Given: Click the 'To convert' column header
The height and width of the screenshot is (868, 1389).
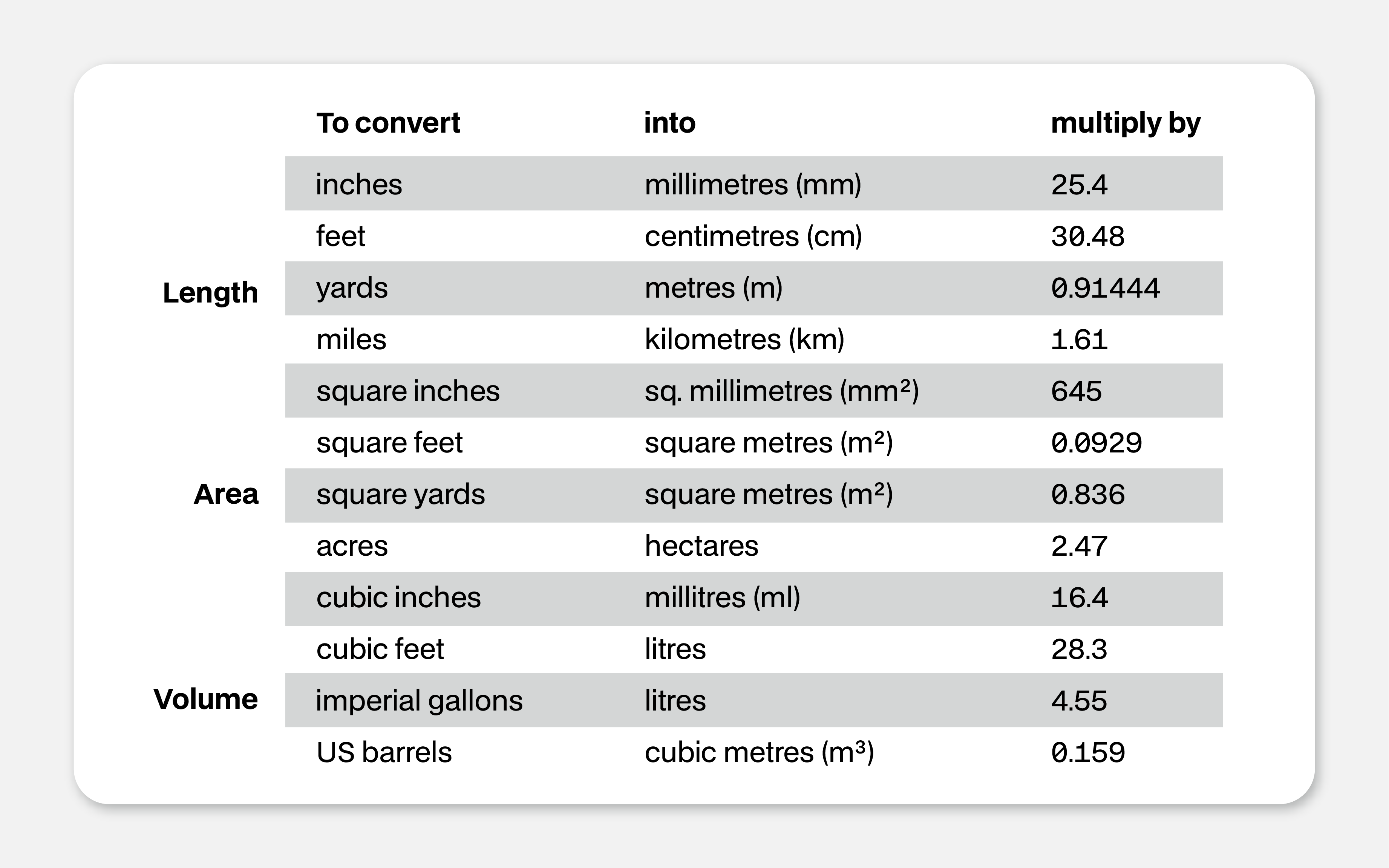Looking at the screenshot, I should [388, 123].
